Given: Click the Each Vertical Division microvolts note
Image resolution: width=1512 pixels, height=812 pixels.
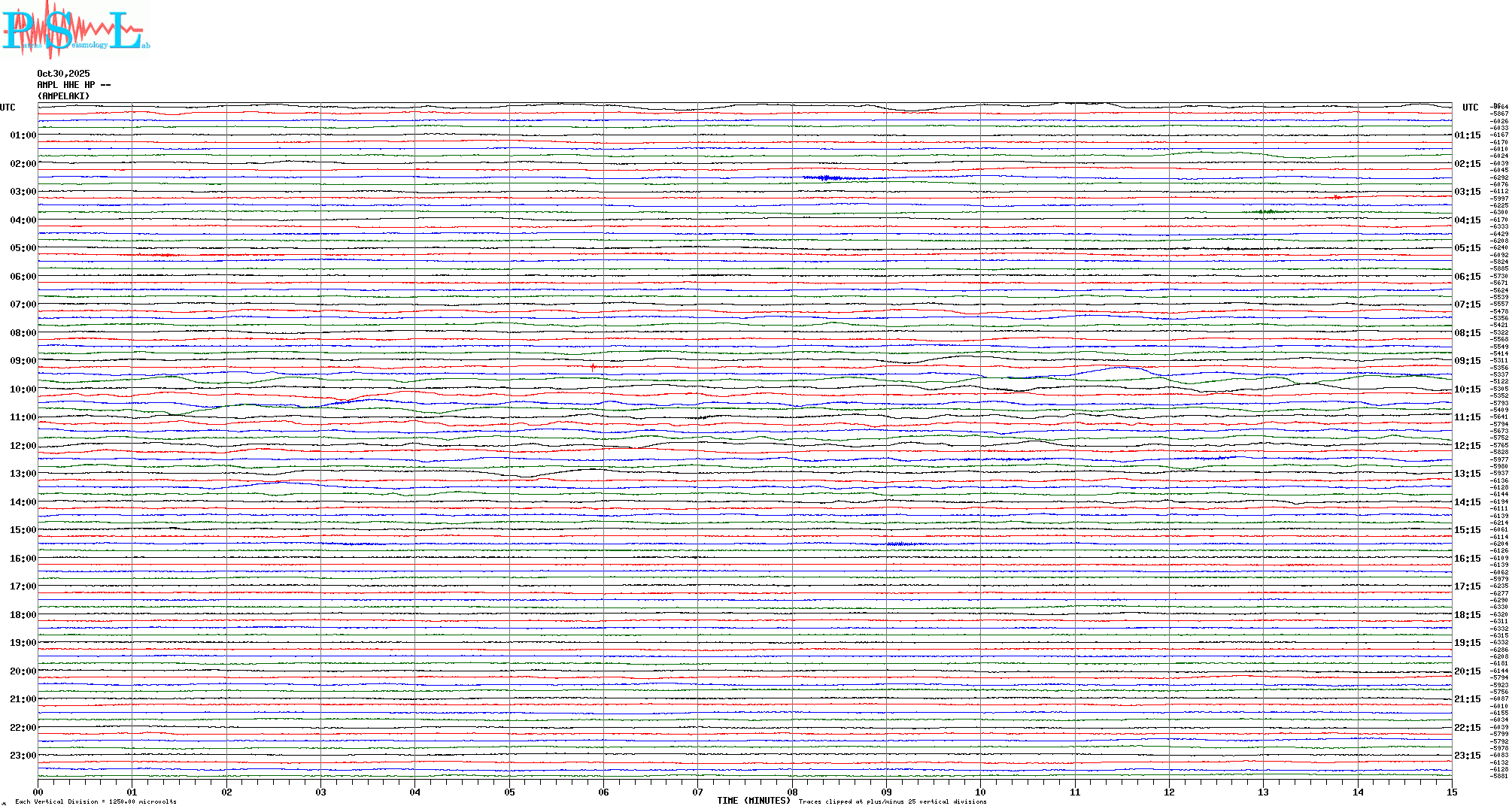Looking at the screenshot, I should [96, 801].
